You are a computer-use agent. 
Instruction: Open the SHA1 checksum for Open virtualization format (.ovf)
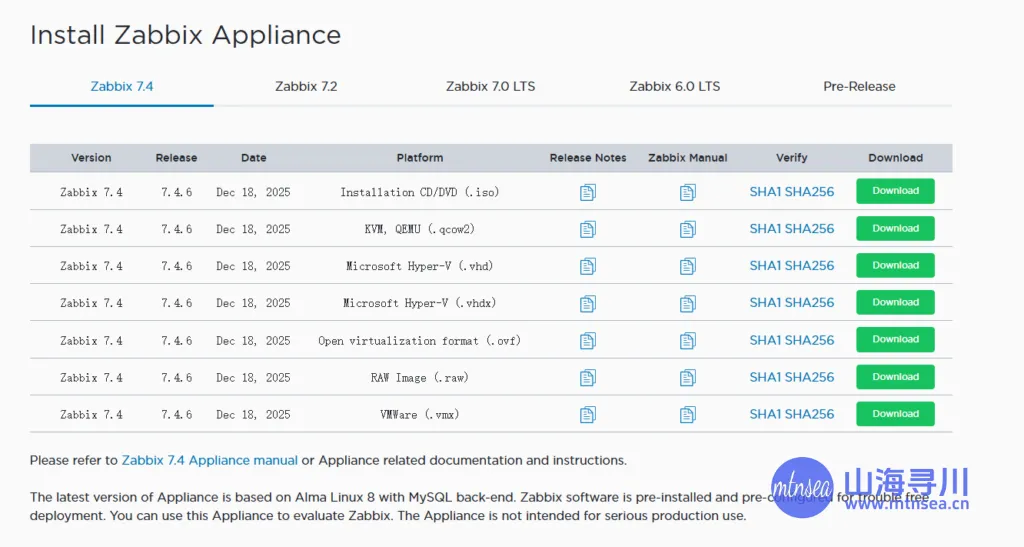pos(765,340)
